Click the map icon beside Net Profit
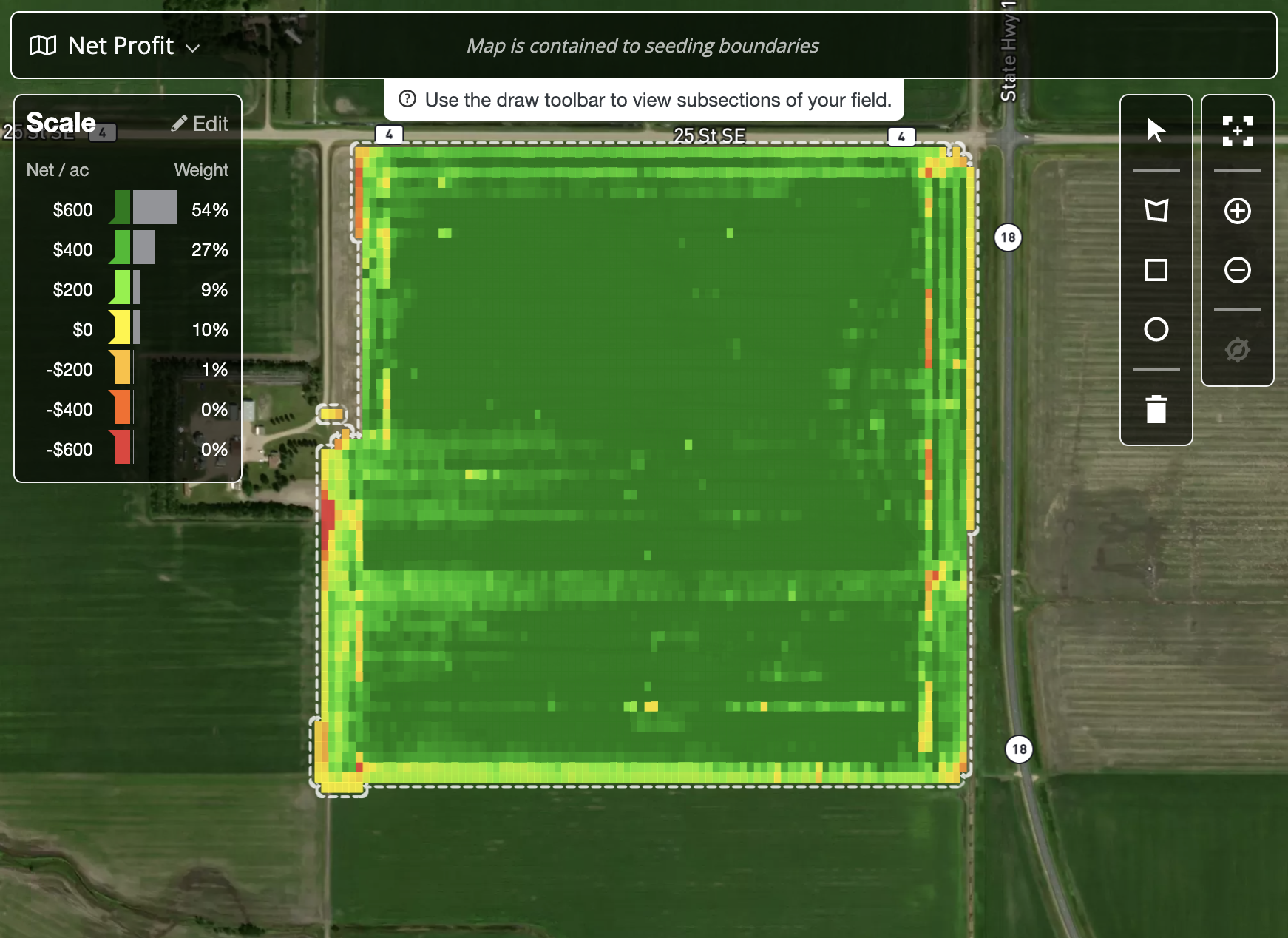The height and width of the screenshot is (938, 1288). (x=44, y=45)
